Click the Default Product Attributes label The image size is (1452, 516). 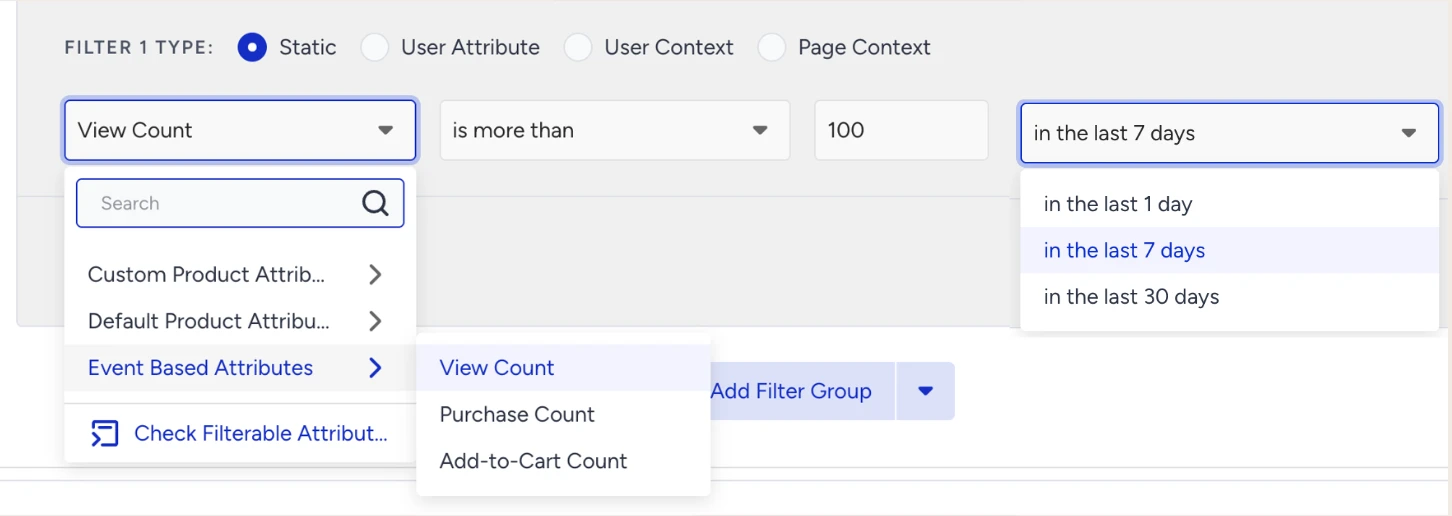click(209, 321)
